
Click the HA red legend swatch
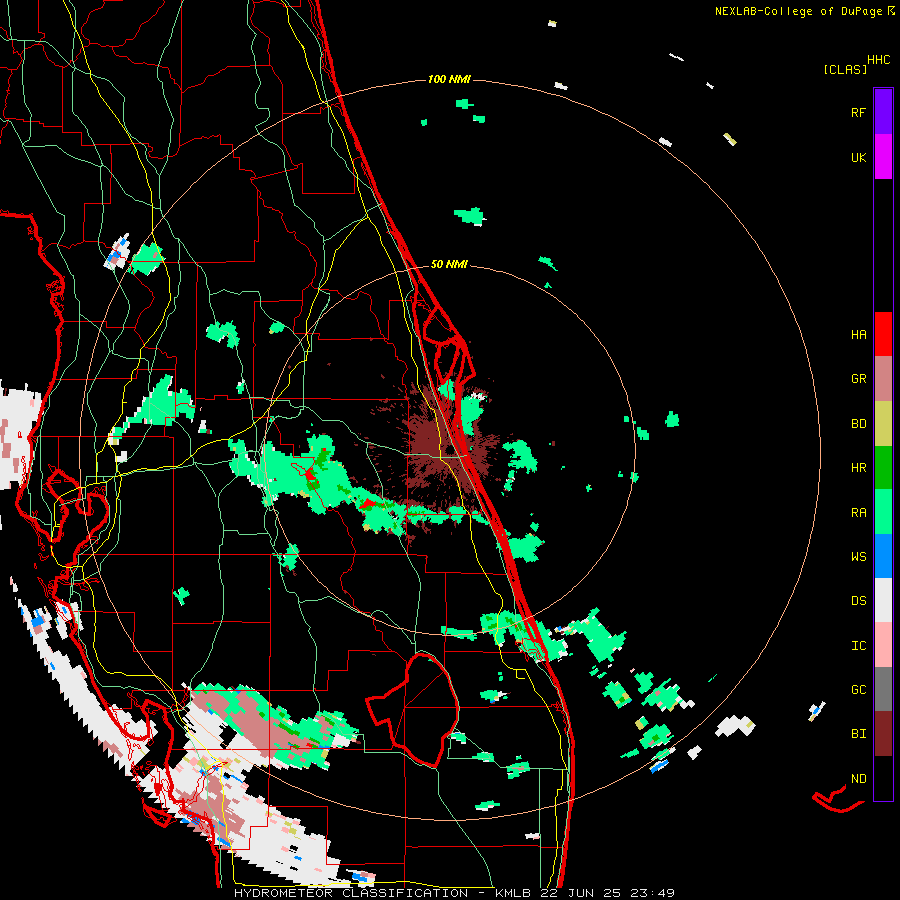(883, 334)
